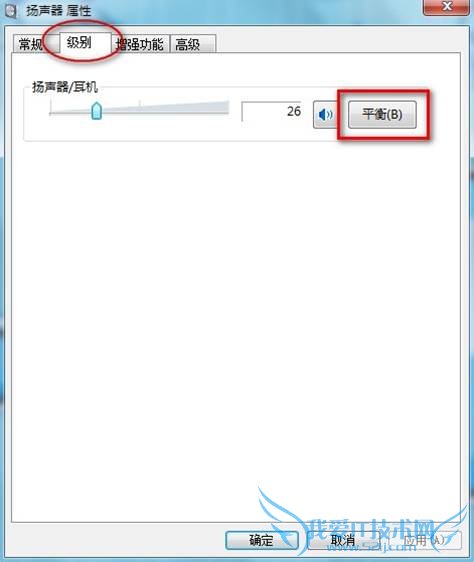Click the slider track left of the thumb

pos(70,113)
